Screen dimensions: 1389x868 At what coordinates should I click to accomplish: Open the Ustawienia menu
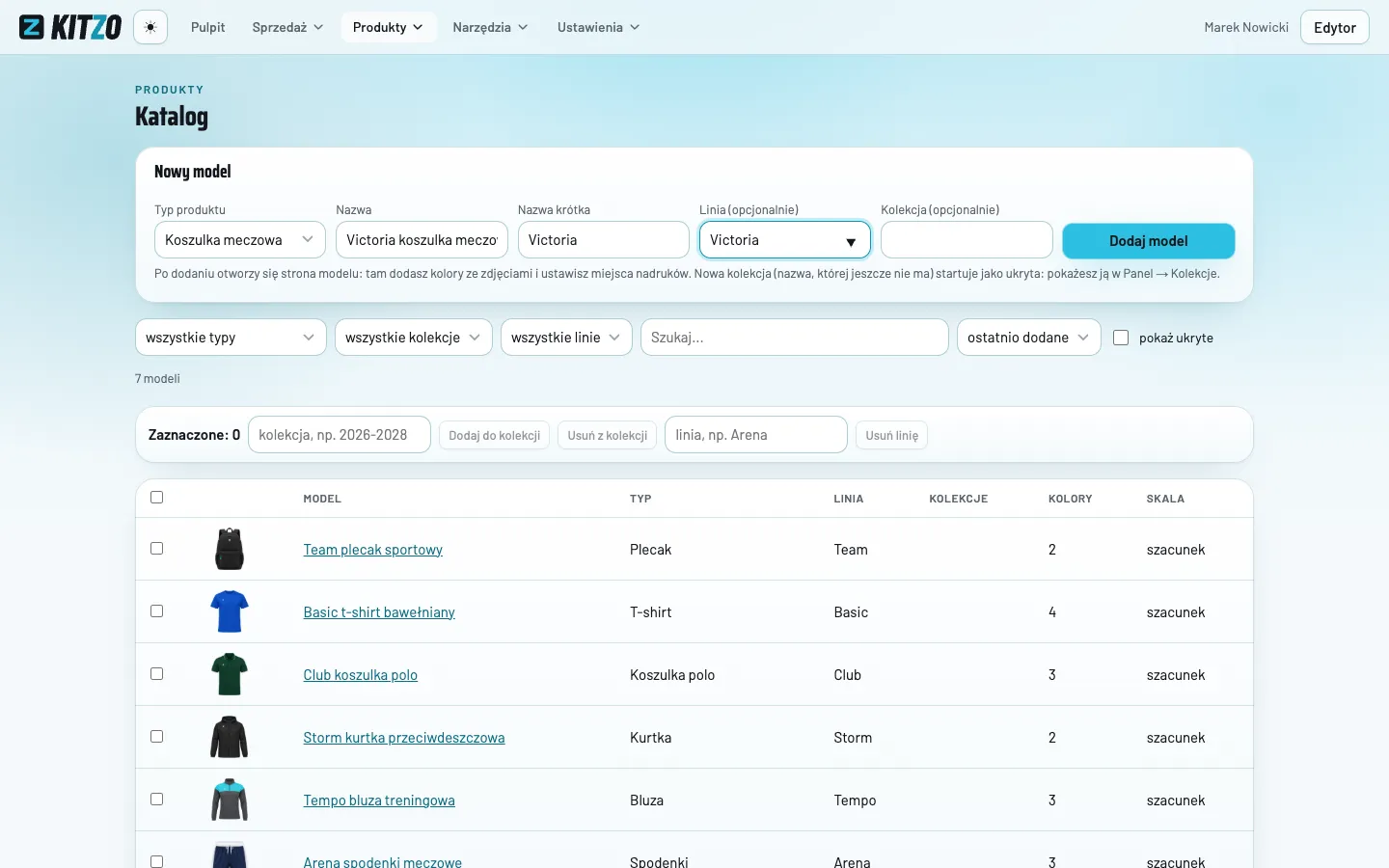598,27
